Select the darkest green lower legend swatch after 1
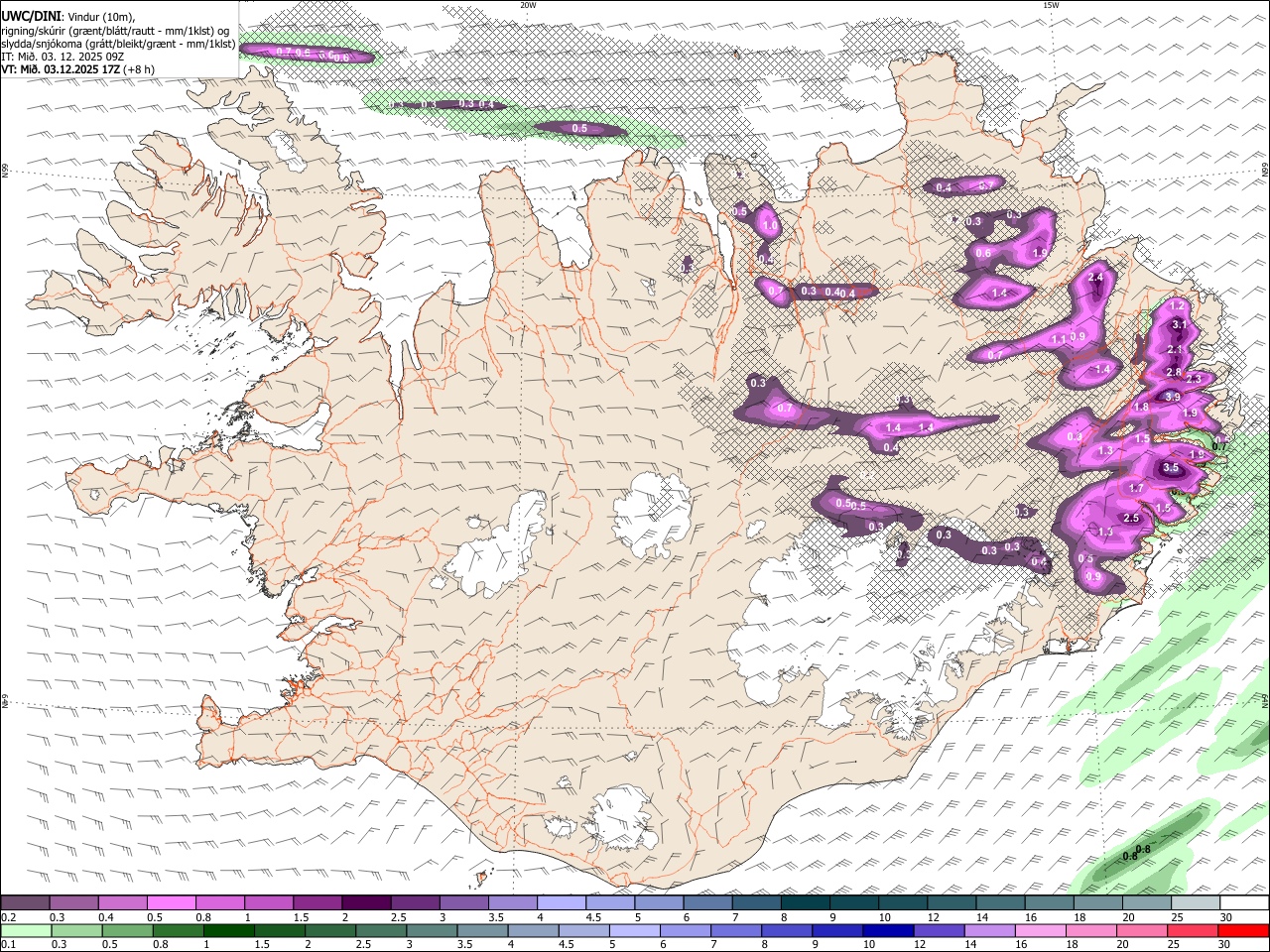Viewport: 1270px width, 952px height. (228, 931)
